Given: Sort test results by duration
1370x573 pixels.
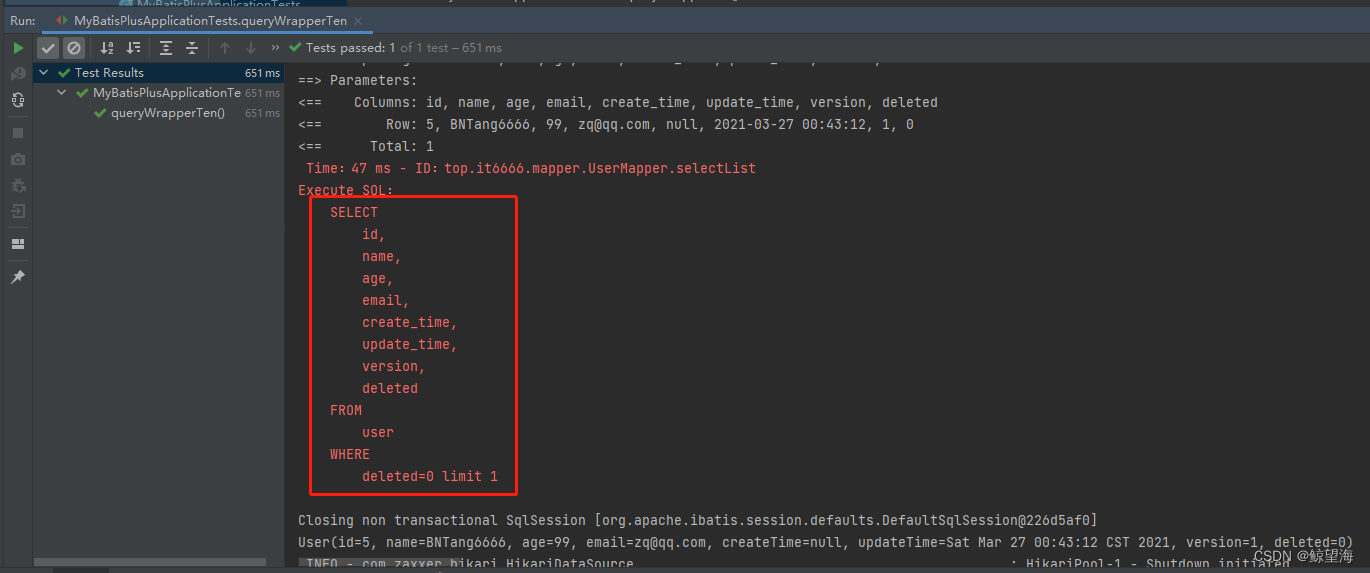Looking at the screenshot, I should point(133,47).
